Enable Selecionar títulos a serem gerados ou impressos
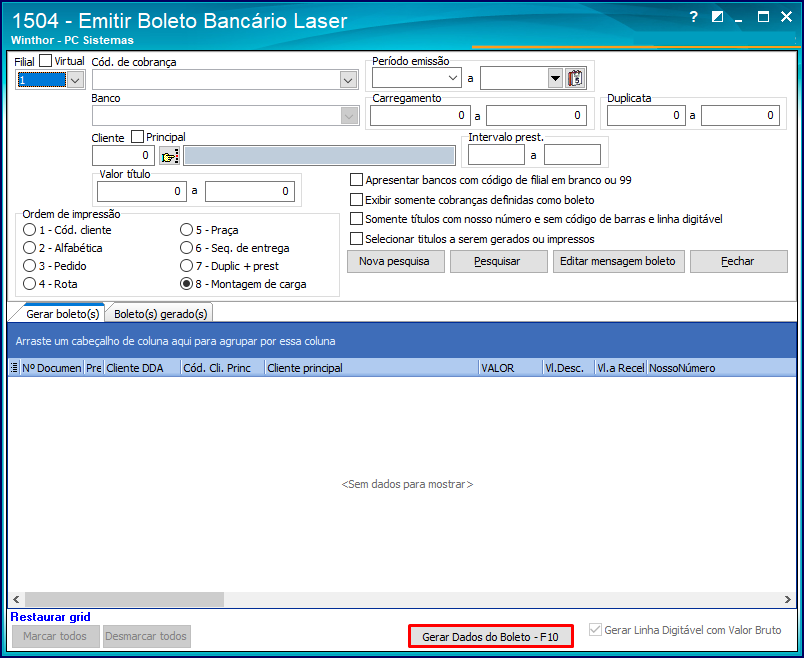This screenshot has height=658, width=804. (x=356, y=238)
